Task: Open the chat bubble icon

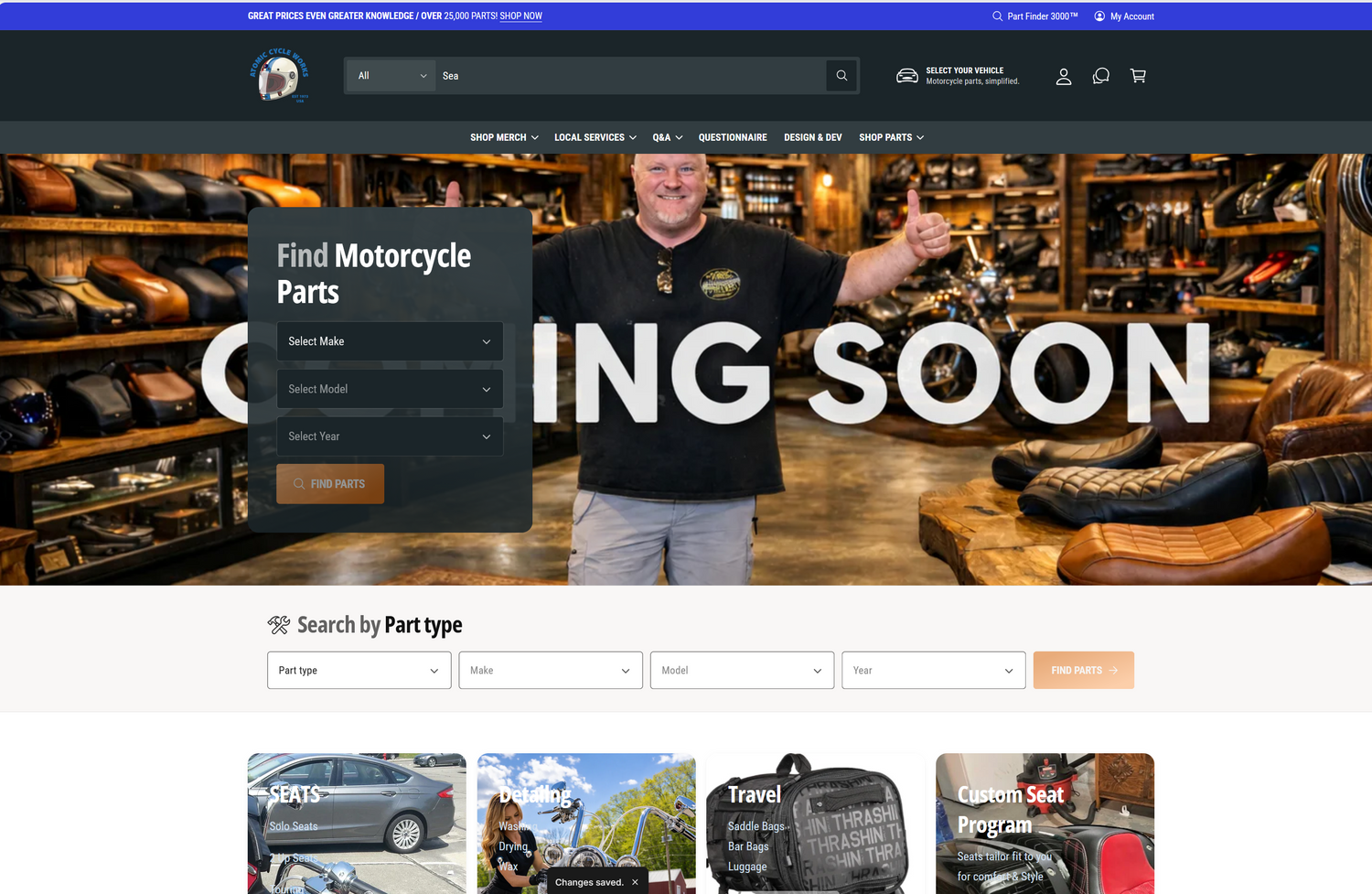Action: tap(1100, 76)
